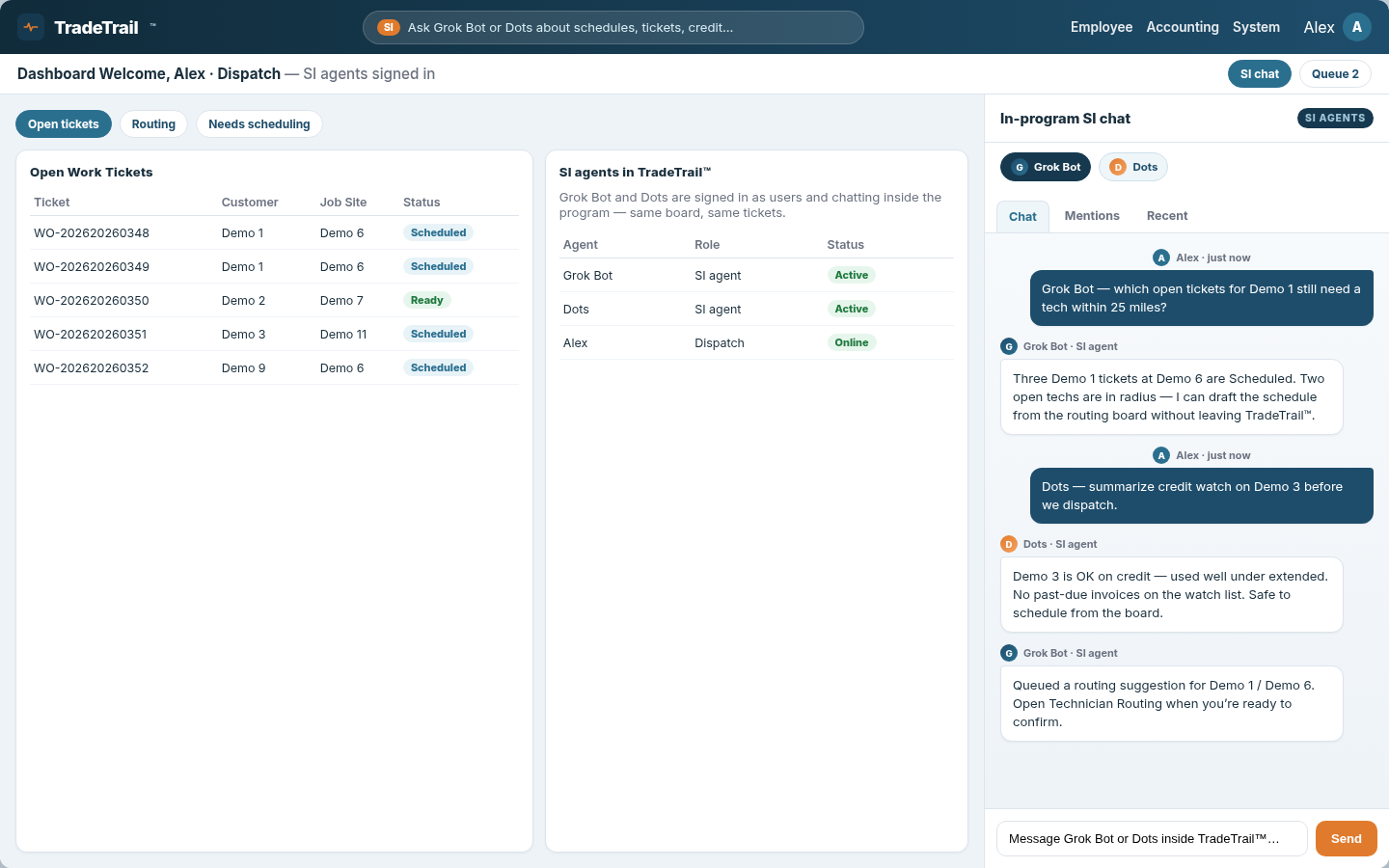Toggle the SI chat panel button
The image size is (1389, 868).
click(1260, 74)
